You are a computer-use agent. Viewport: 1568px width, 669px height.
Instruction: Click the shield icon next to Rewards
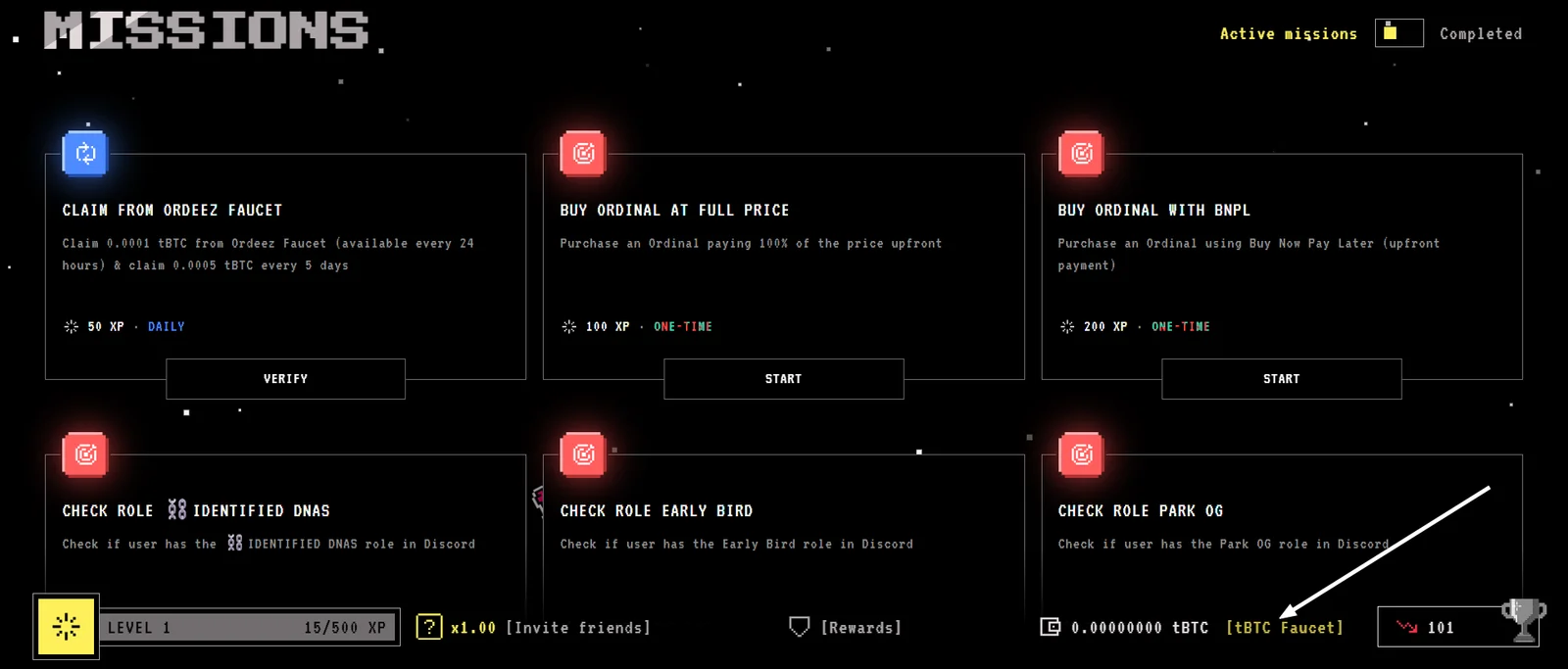(800, 627)
